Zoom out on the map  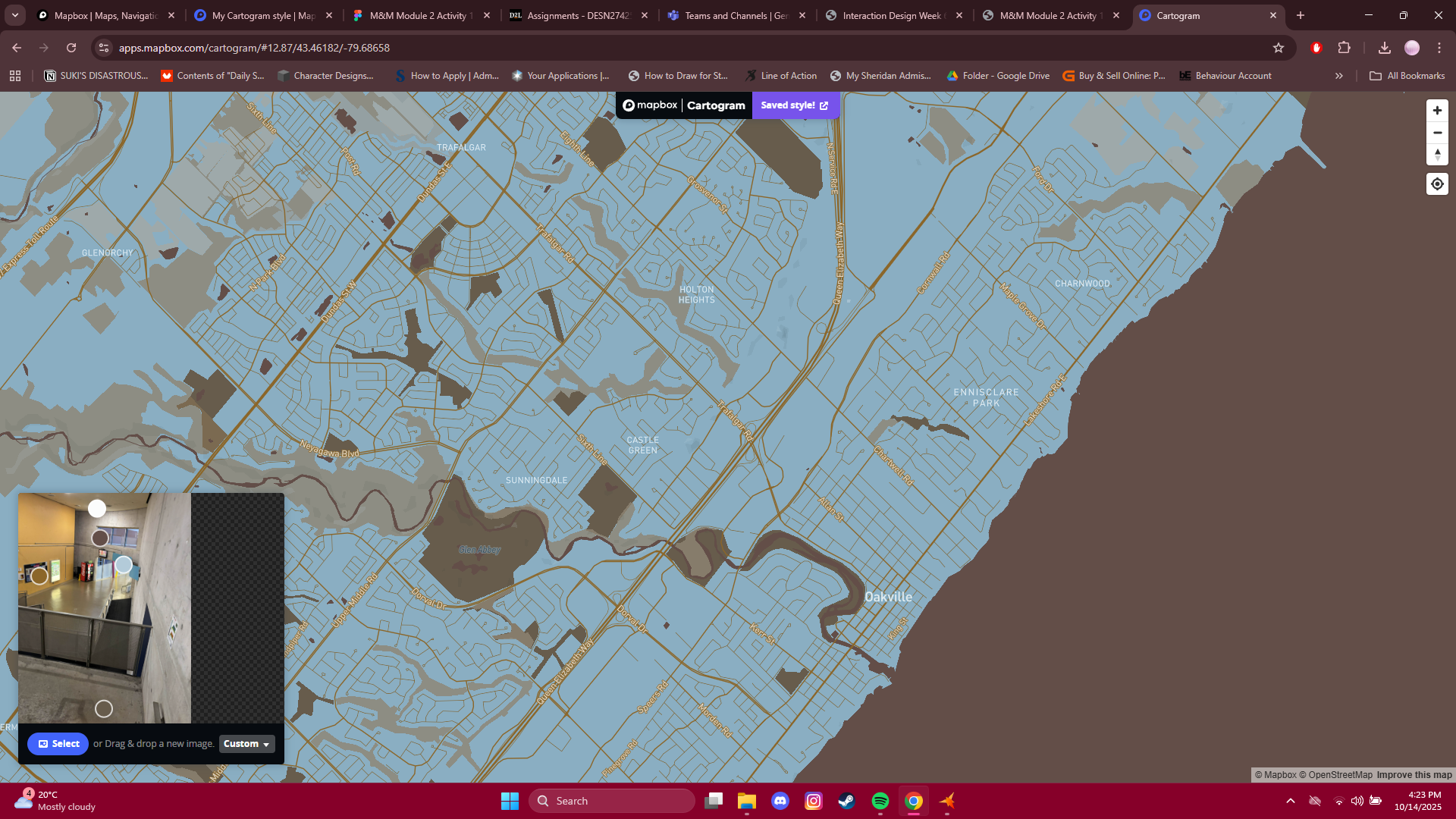tap(1437, 133)
